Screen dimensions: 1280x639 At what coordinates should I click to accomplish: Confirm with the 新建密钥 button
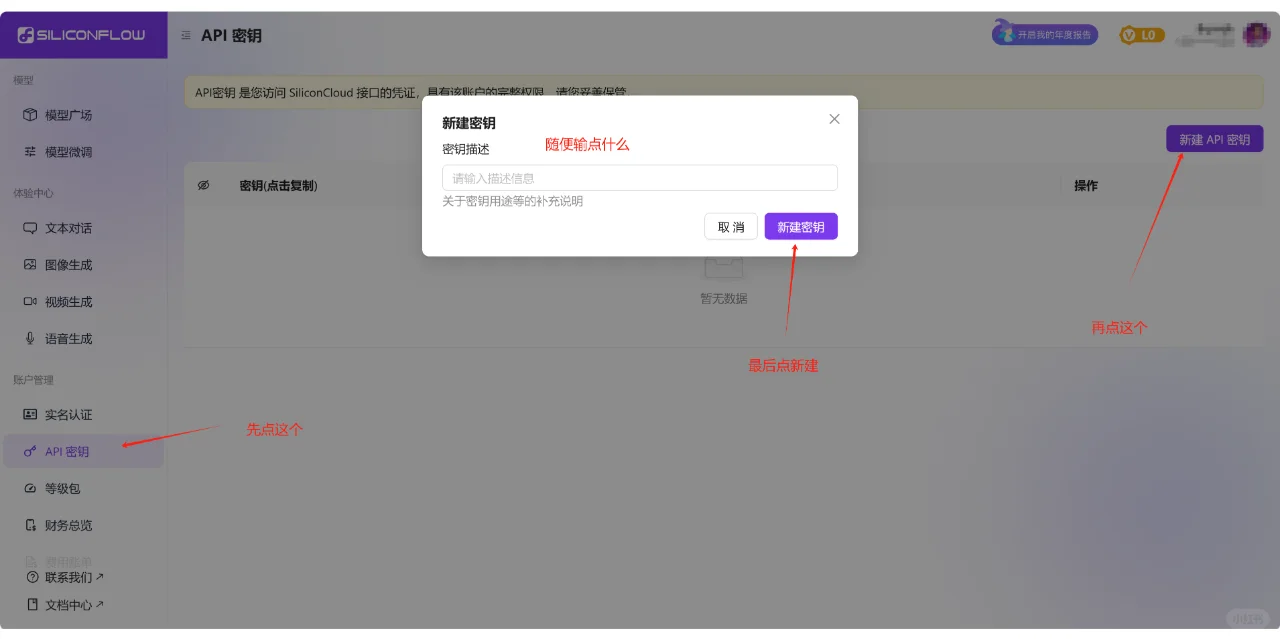(800, 226)
